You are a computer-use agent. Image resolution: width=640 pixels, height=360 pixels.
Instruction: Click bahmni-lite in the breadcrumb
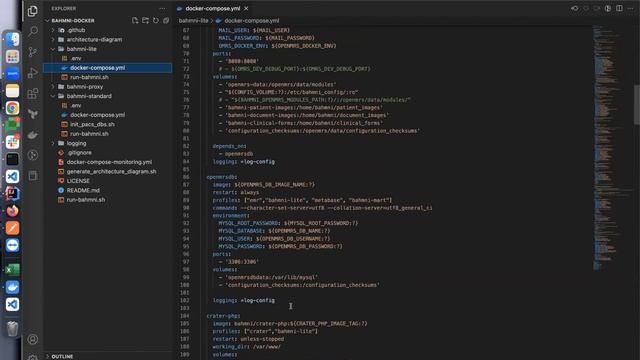[193, 20]
